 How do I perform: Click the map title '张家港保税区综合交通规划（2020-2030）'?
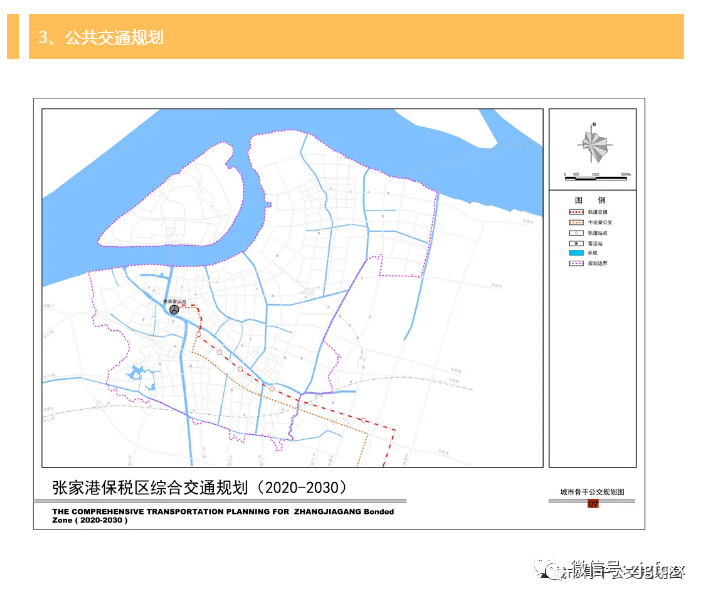pyautogui.click(x=199, y=487)
